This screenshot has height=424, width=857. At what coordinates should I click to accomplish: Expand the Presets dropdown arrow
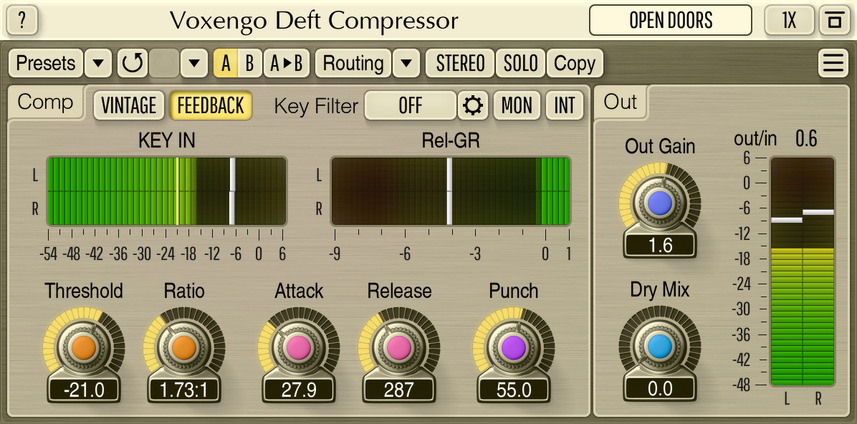97,63
